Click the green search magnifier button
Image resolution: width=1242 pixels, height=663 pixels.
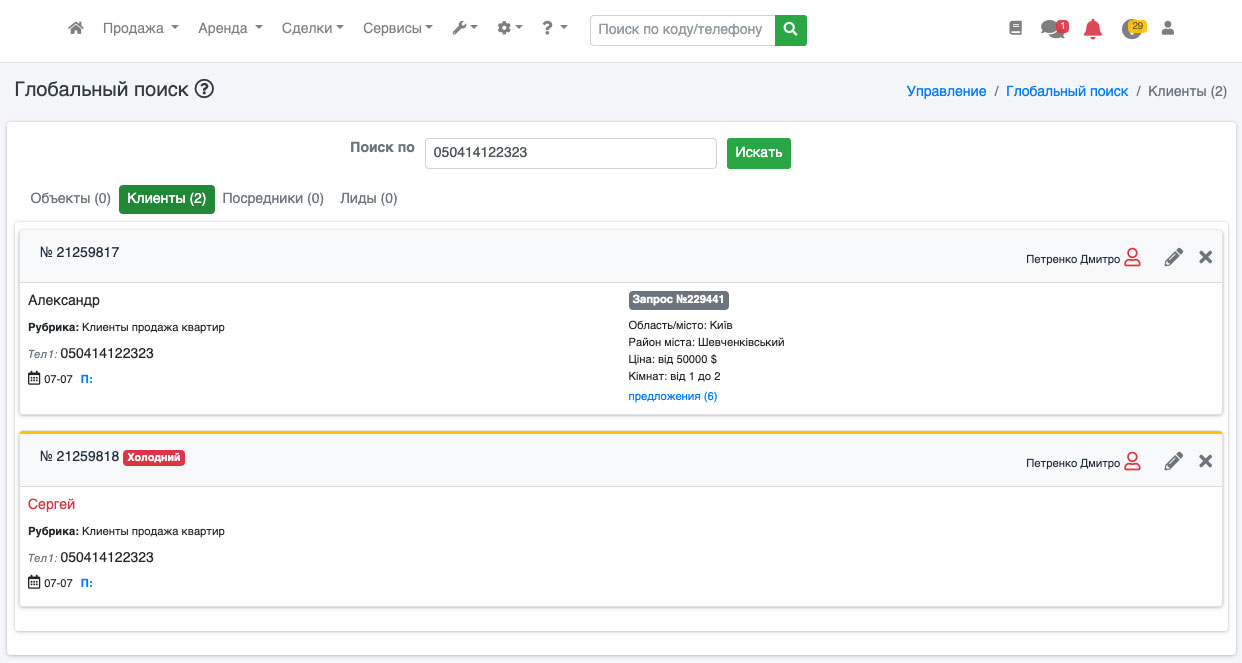coord(791,30)
